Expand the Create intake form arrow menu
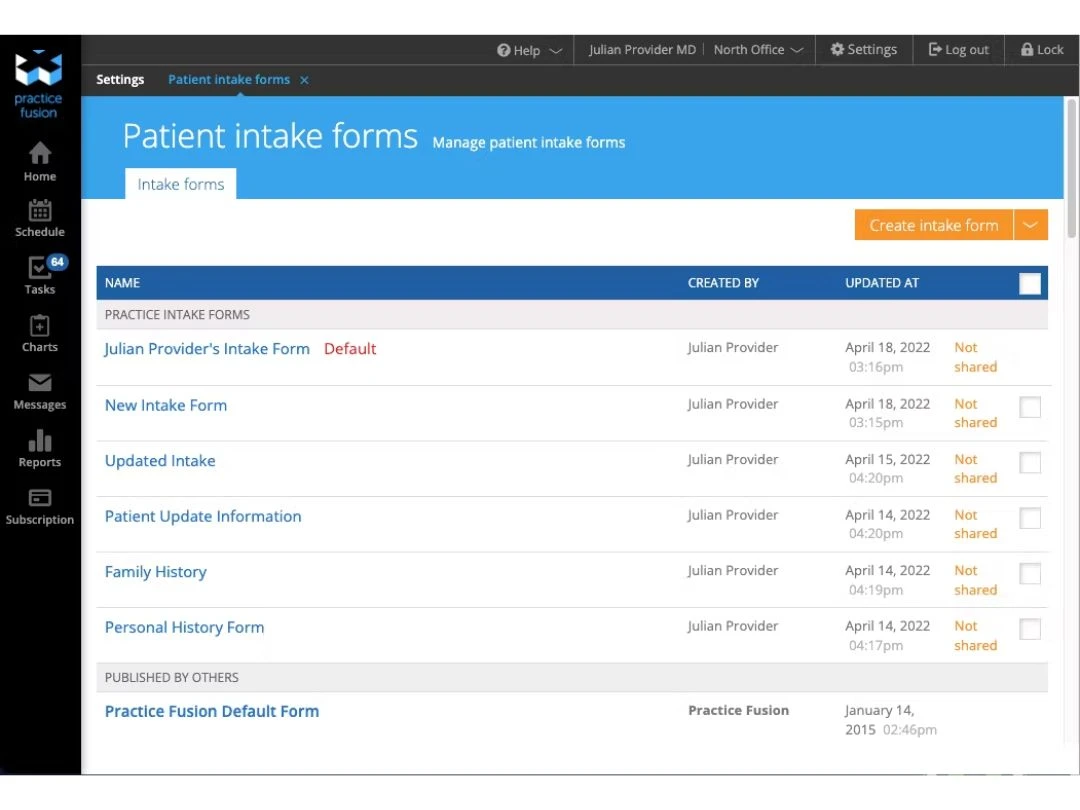 point(1030,225)
